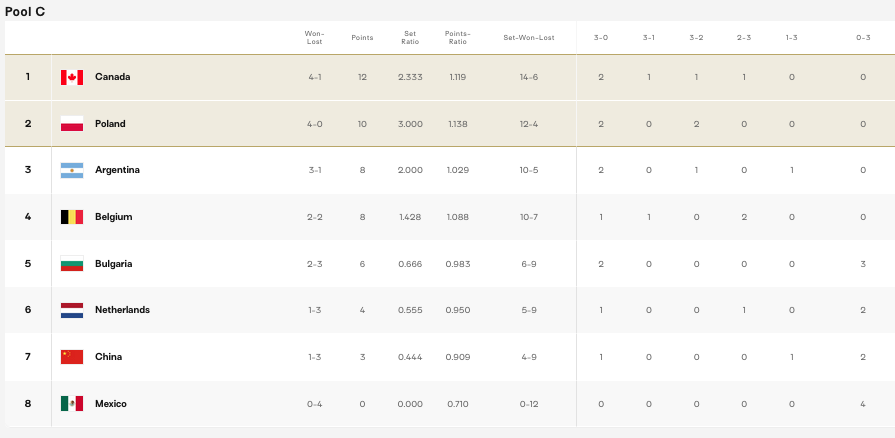Click the Won-Lost column header

click(x=314, y=38)
